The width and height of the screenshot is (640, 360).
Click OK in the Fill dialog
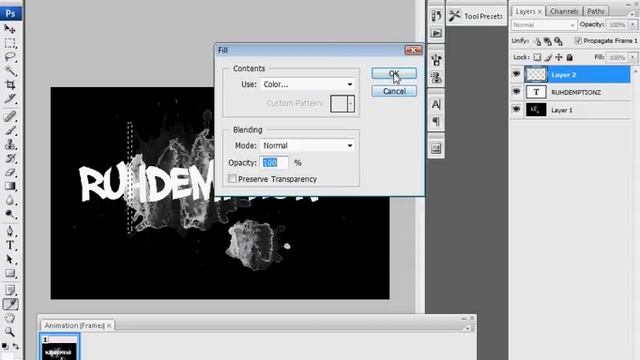394,73
